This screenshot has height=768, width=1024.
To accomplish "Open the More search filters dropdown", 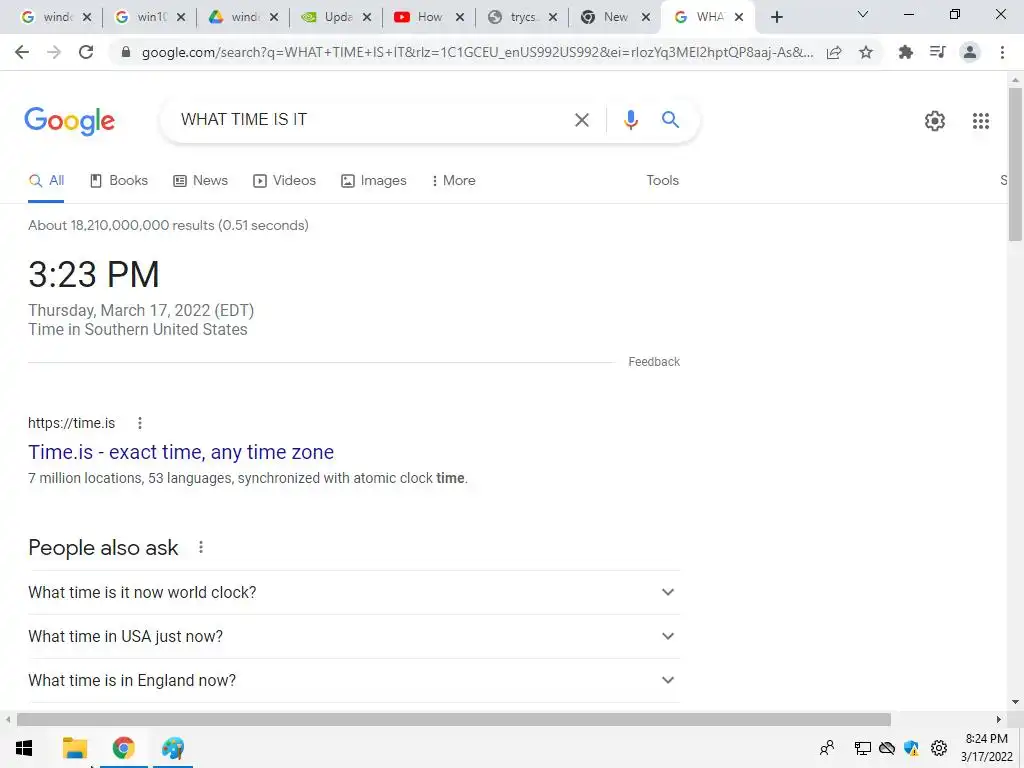I will point(453,181).
